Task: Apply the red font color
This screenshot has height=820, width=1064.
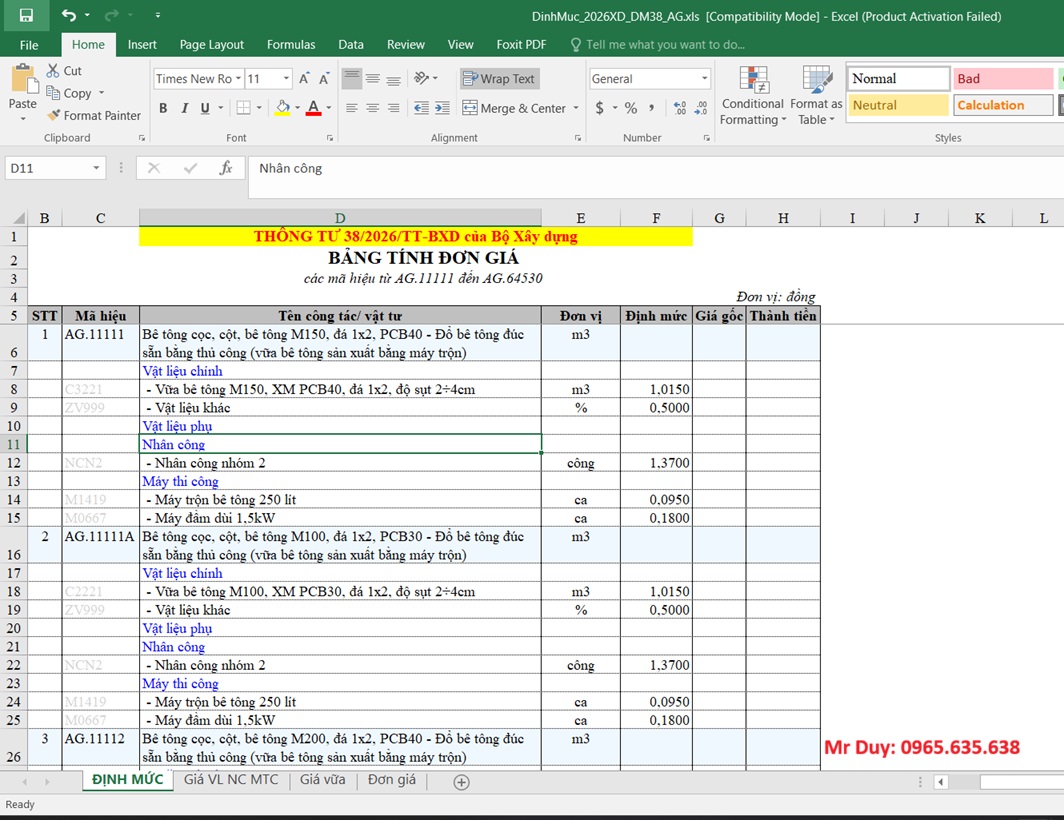Action: (313, 108)
